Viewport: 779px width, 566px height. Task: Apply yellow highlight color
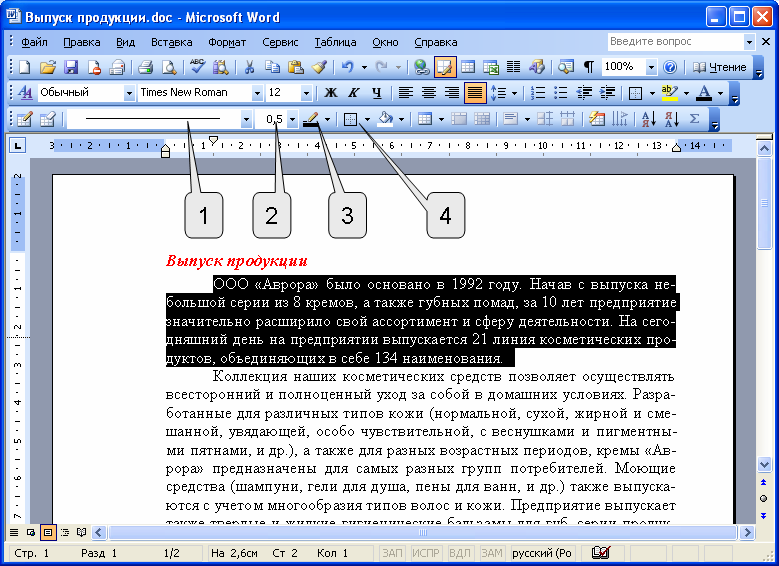pos(670,92)
